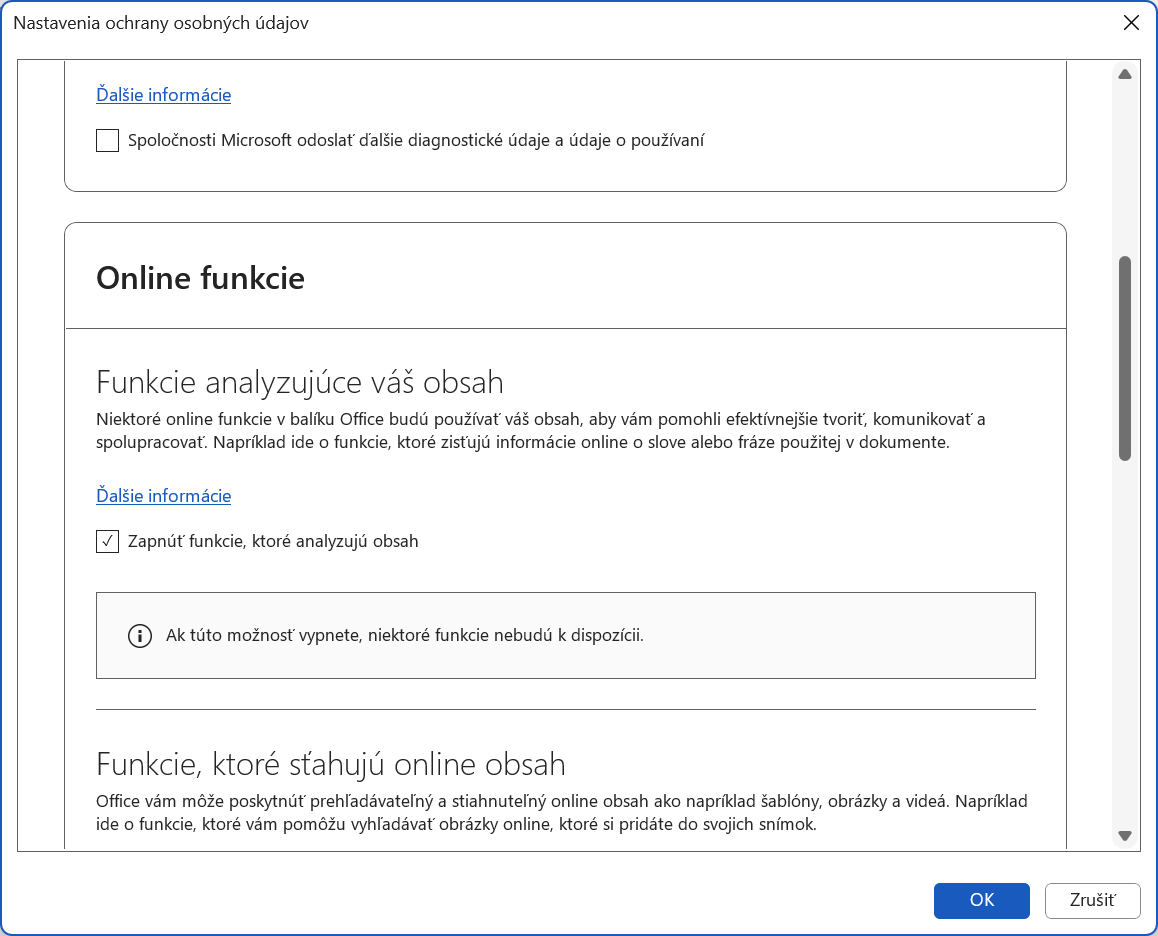Click the Funkcie analyzujúce váš obsah heading

pyautogui.click(x=299, y=382)
